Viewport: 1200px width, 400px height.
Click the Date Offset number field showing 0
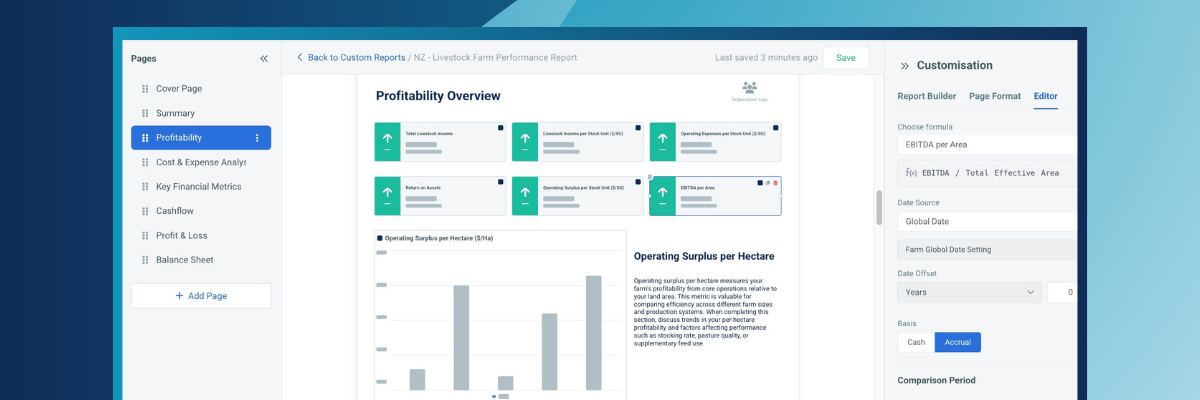coord(1062,292)
